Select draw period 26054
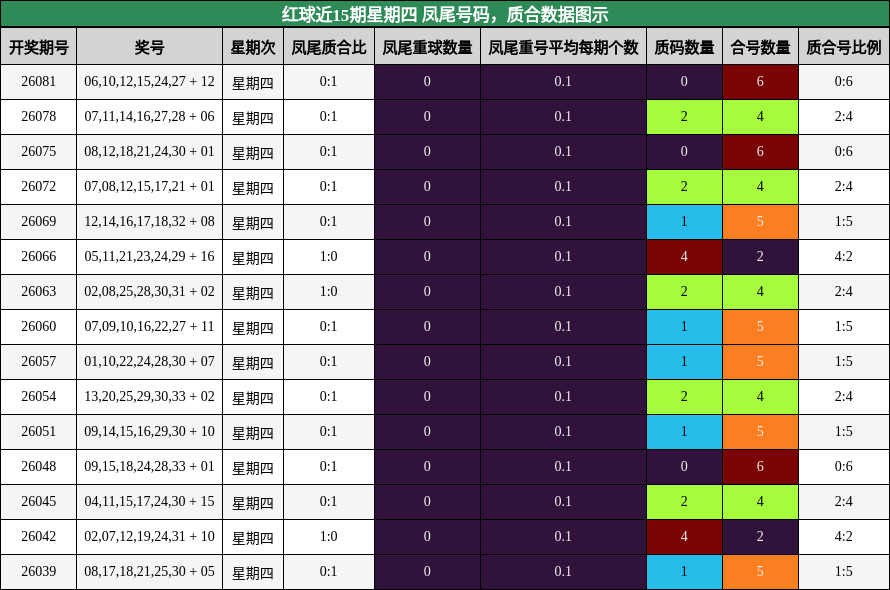Viewport: 890px width, 590px height. [x=39, y=397]
